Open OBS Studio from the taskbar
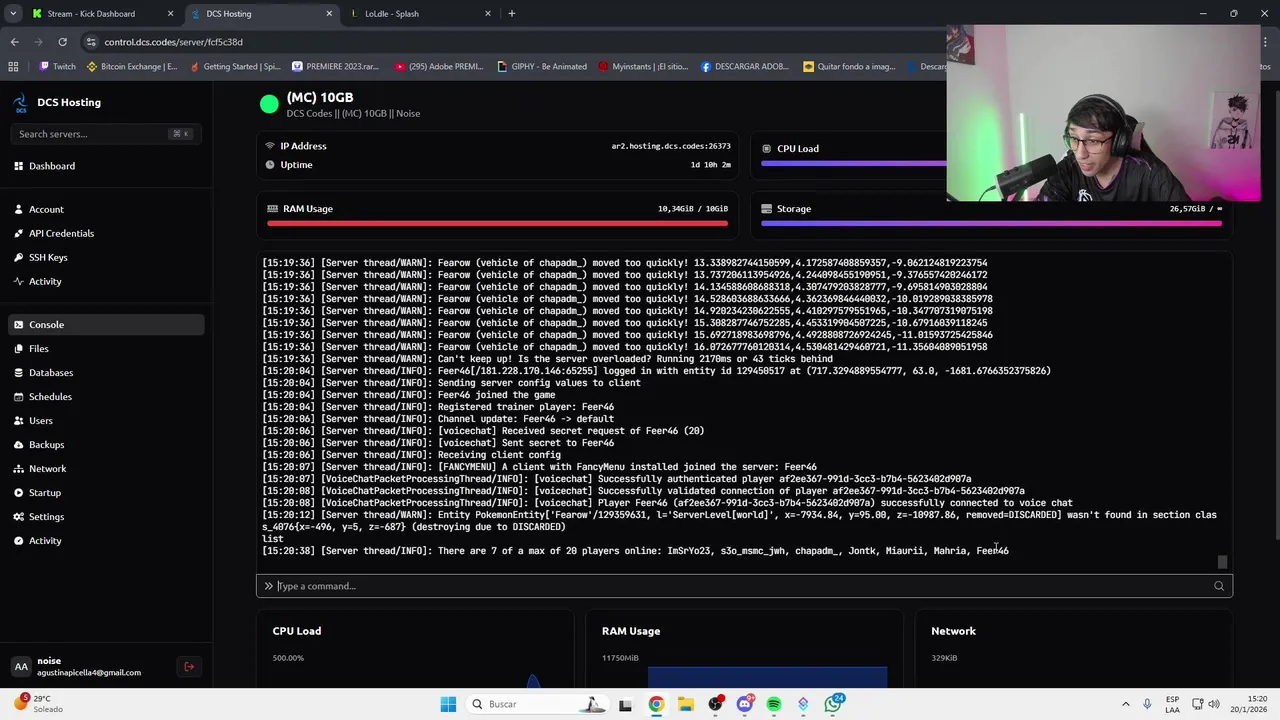 click(x=715, y=704)
